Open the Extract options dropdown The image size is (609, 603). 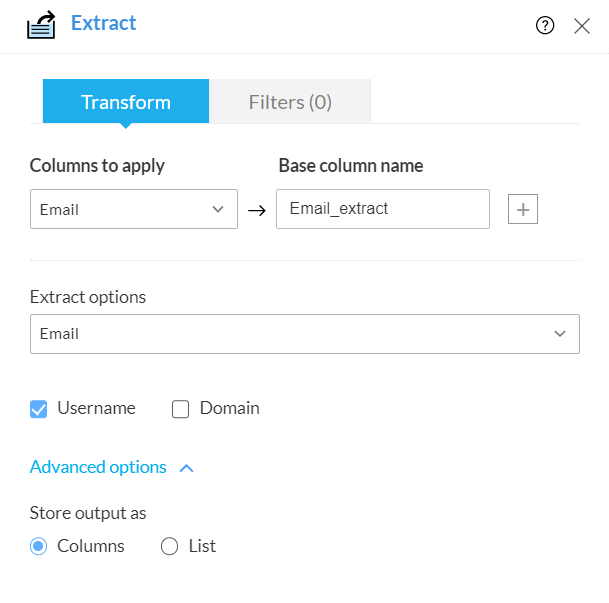click(305, 334)
